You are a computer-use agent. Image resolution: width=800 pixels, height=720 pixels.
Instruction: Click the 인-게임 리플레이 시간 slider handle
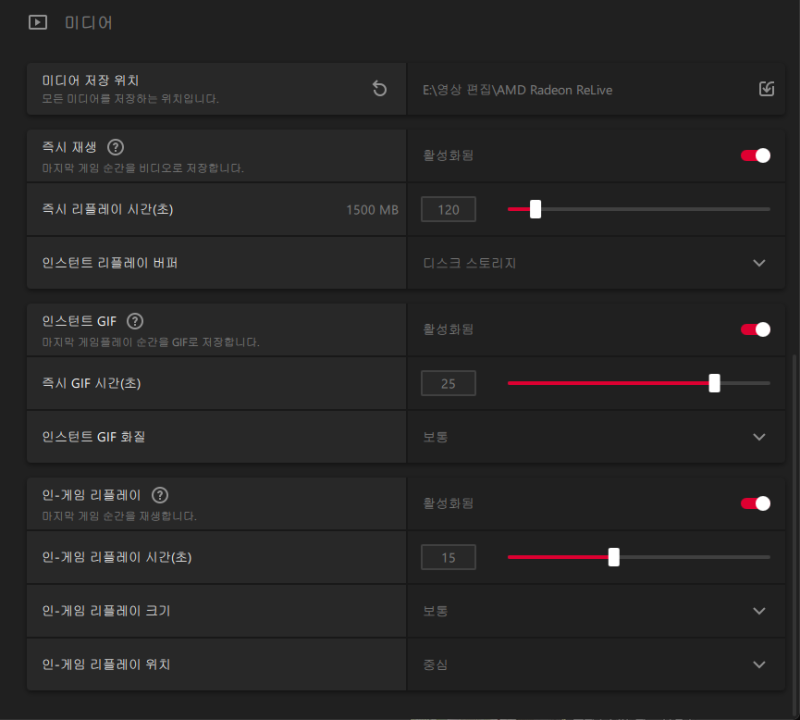614,557
